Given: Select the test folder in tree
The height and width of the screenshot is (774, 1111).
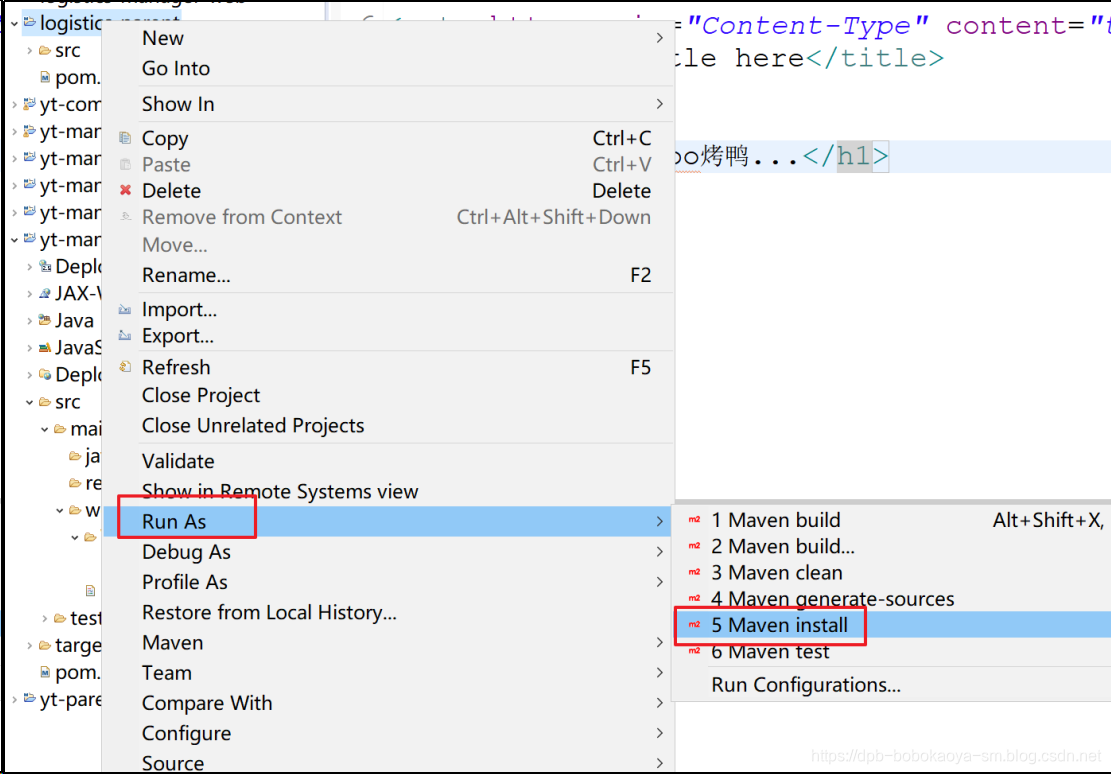Looking at the screenshot, I should 86,619.
